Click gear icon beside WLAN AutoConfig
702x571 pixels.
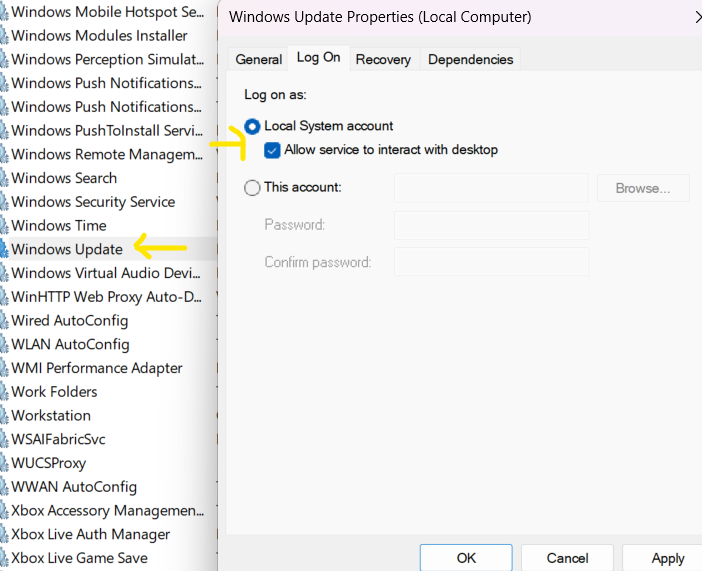click(4, 344)
